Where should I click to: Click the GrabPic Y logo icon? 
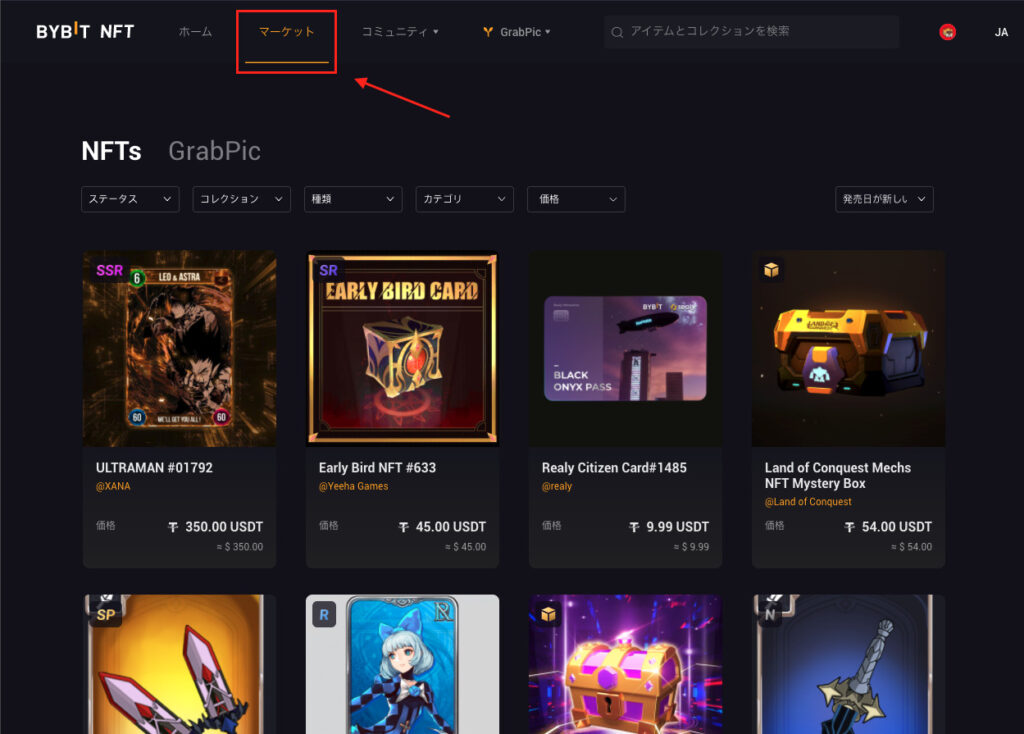click(x=488, y=32)
